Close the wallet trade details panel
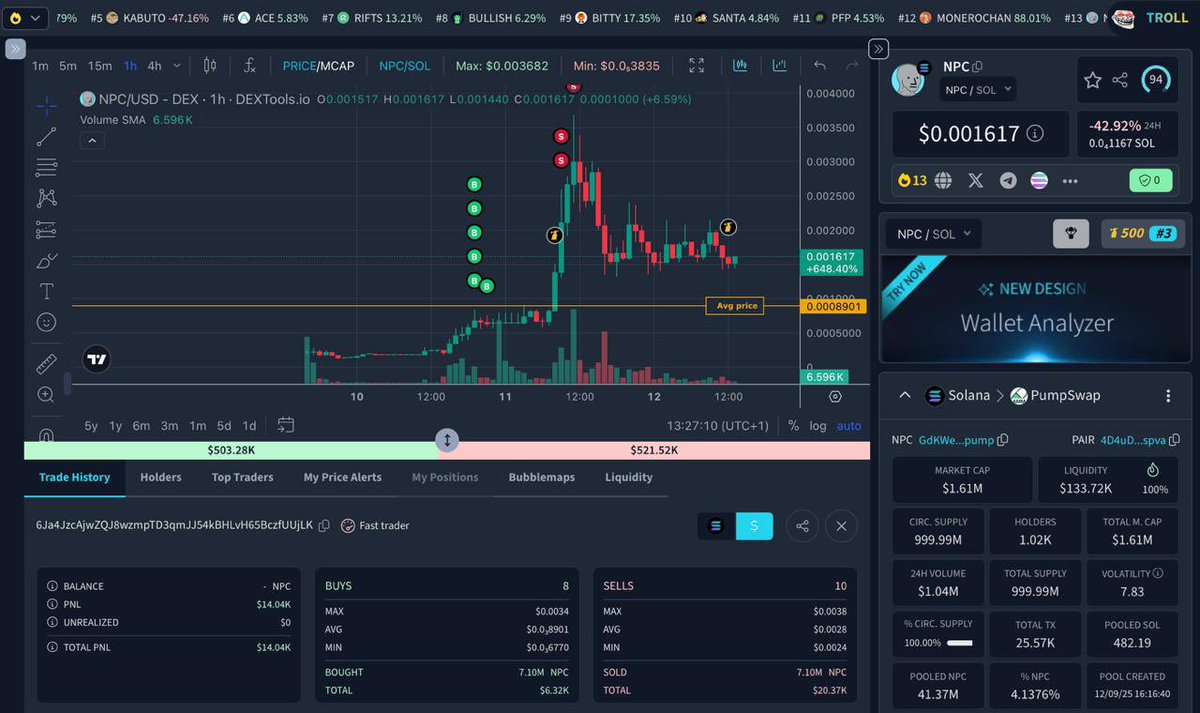 pyautogui.click(x=842, y=526)
